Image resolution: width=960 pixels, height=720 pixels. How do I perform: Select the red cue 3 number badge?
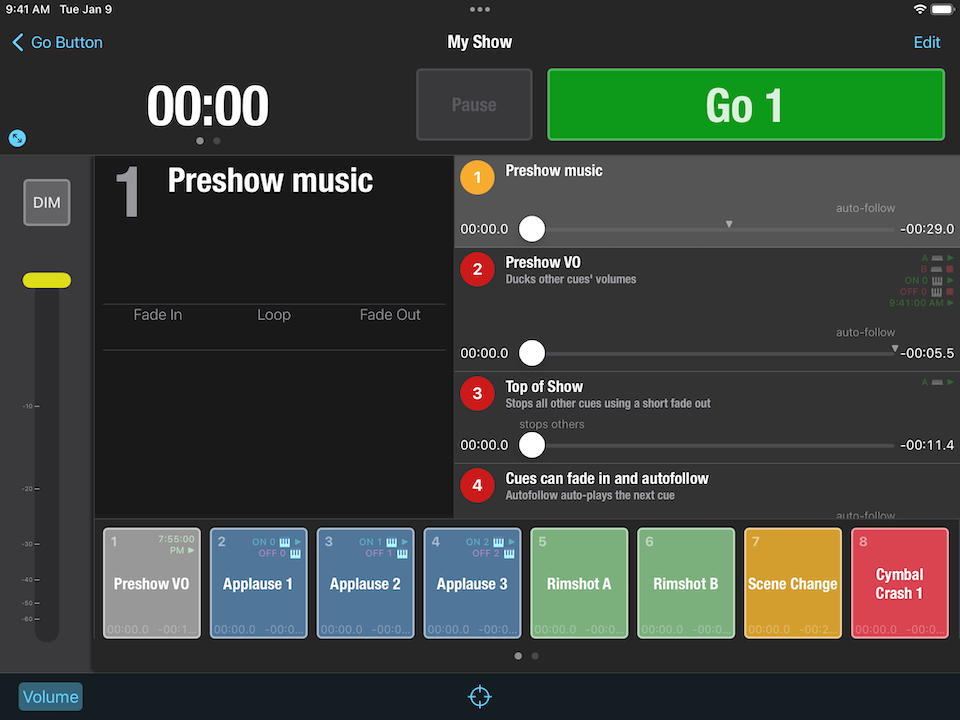pos(477,393)
